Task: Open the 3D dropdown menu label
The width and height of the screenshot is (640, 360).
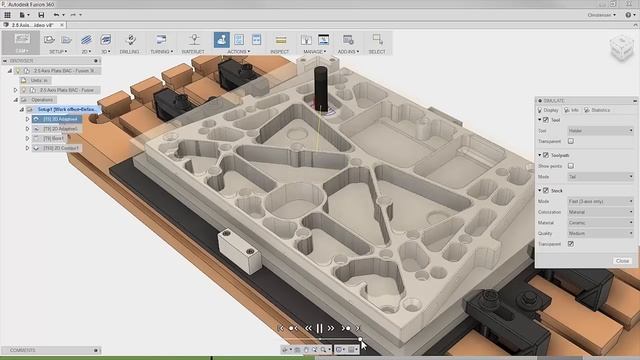Action: [106, 52]
